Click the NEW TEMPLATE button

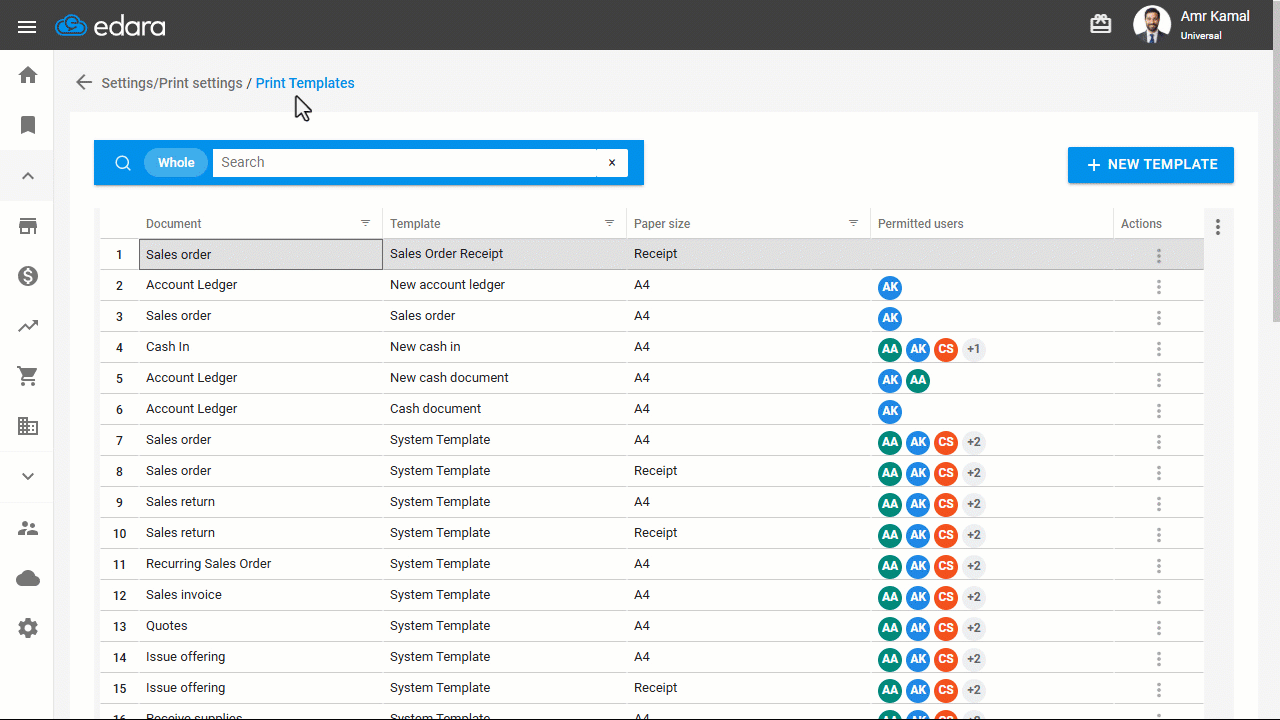[1151, 165]
